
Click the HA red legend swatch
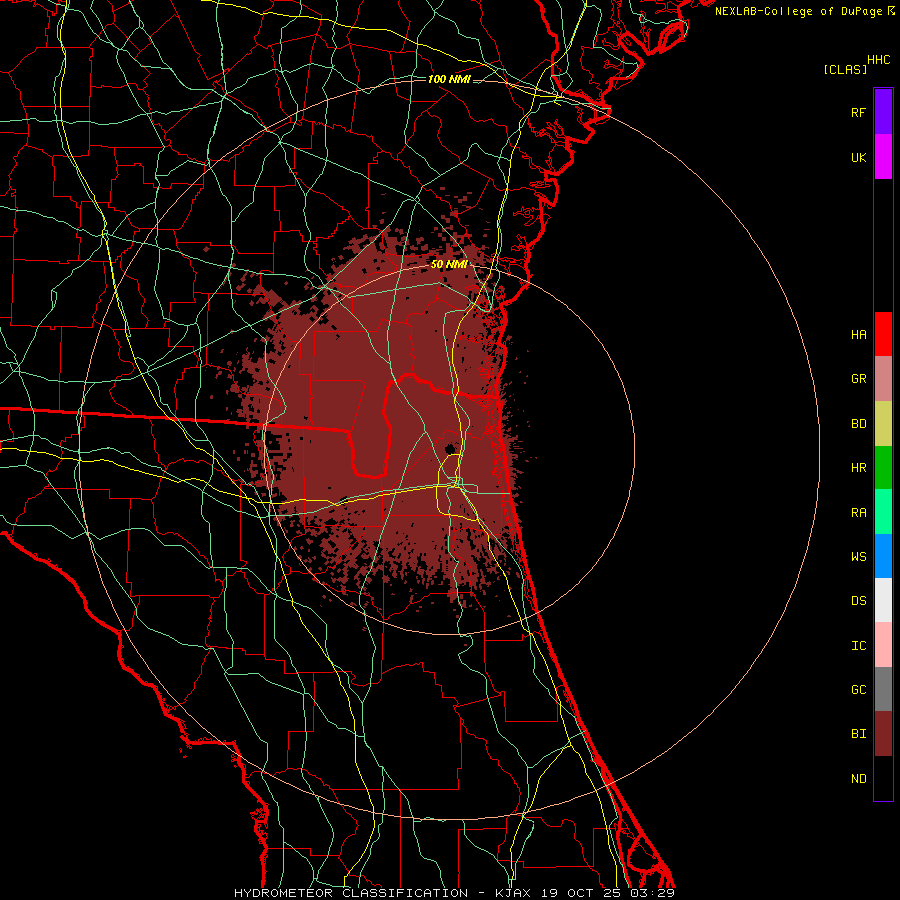(x=883, y=334)
